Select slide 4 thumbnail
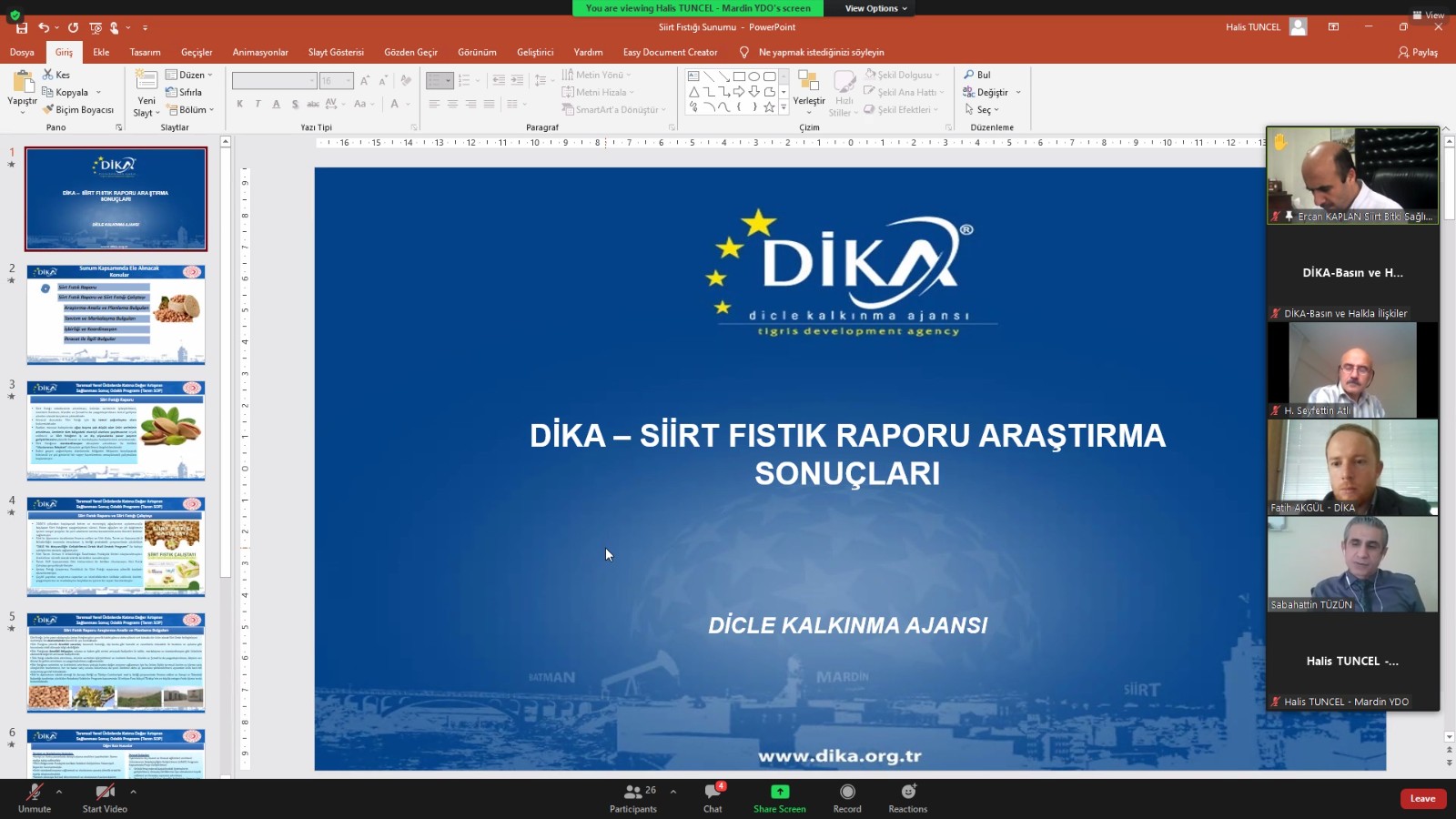 [116, 546]
